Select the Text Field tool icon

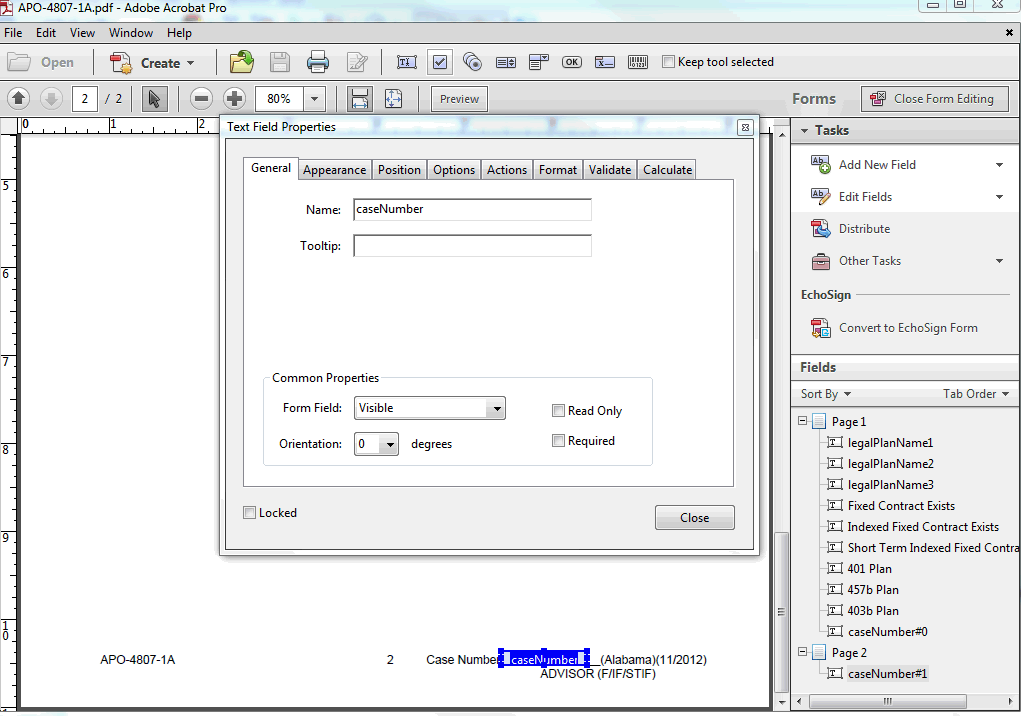coord(407,62)
